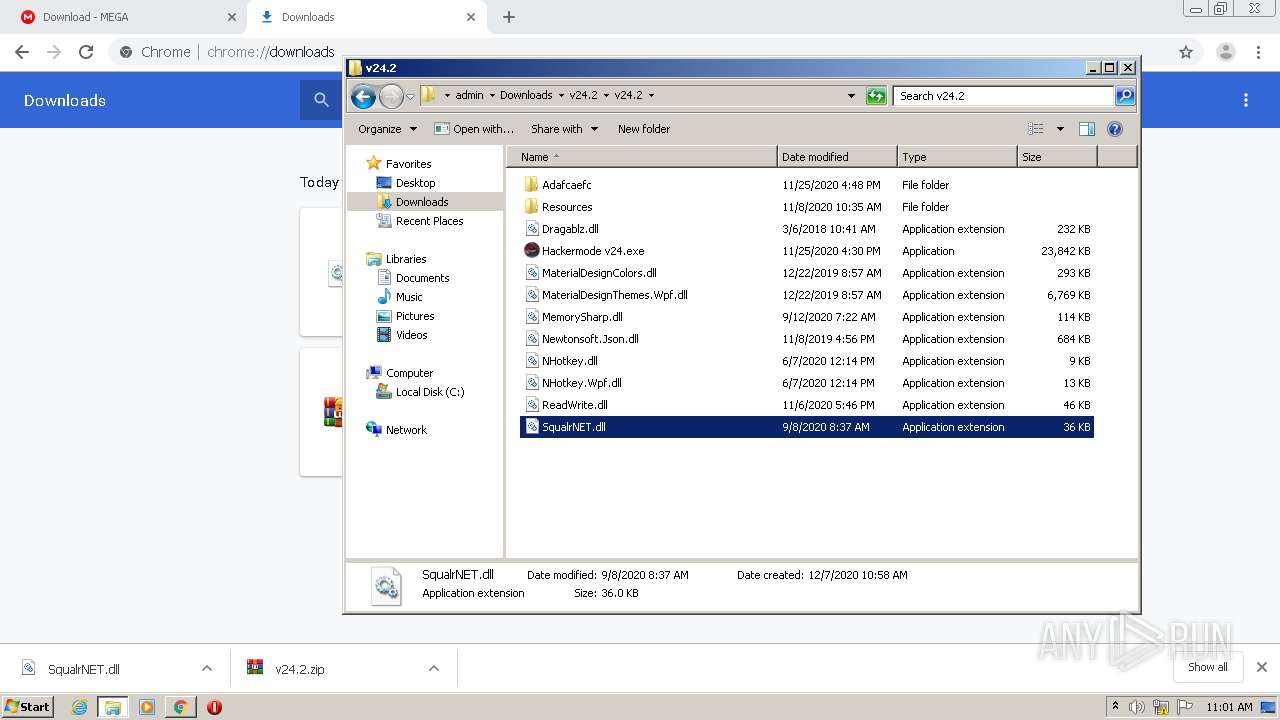
Task: Click Show all downloads button
Action: (1207, 667)
